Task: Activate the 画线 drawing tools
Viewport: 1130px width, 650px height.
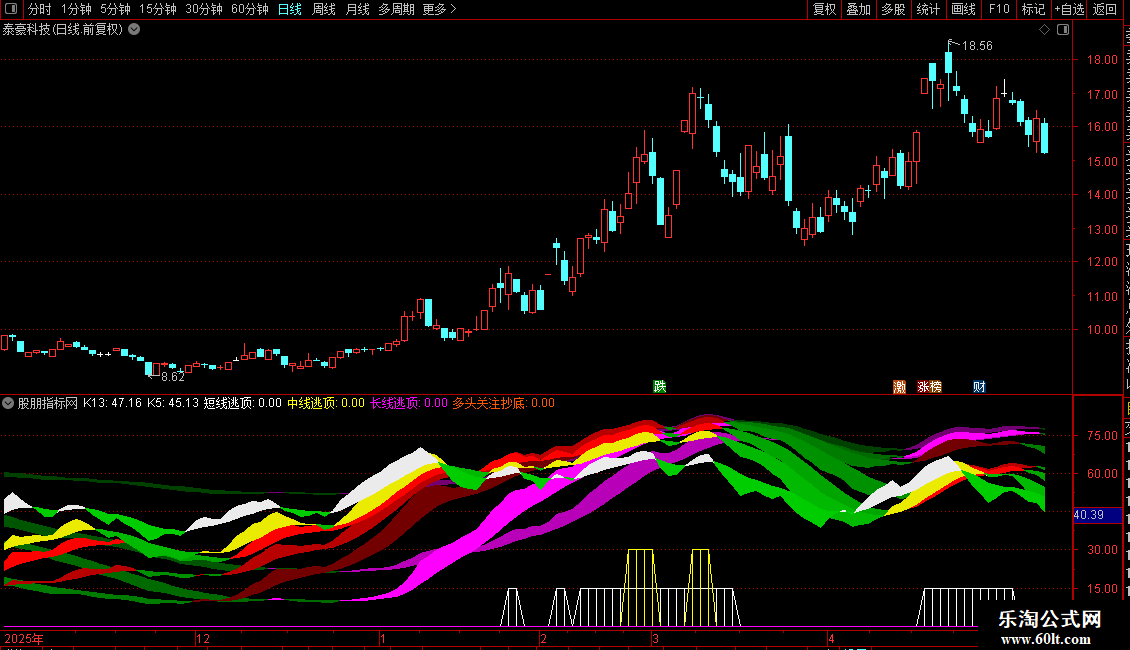Action: (964, 9)
